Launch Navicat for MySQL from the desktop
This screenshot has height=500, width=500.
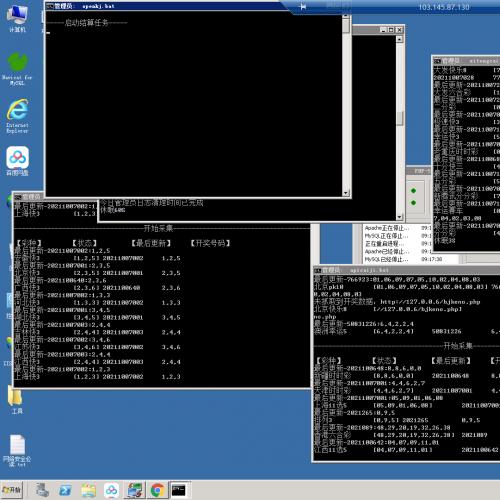point(17,69)
